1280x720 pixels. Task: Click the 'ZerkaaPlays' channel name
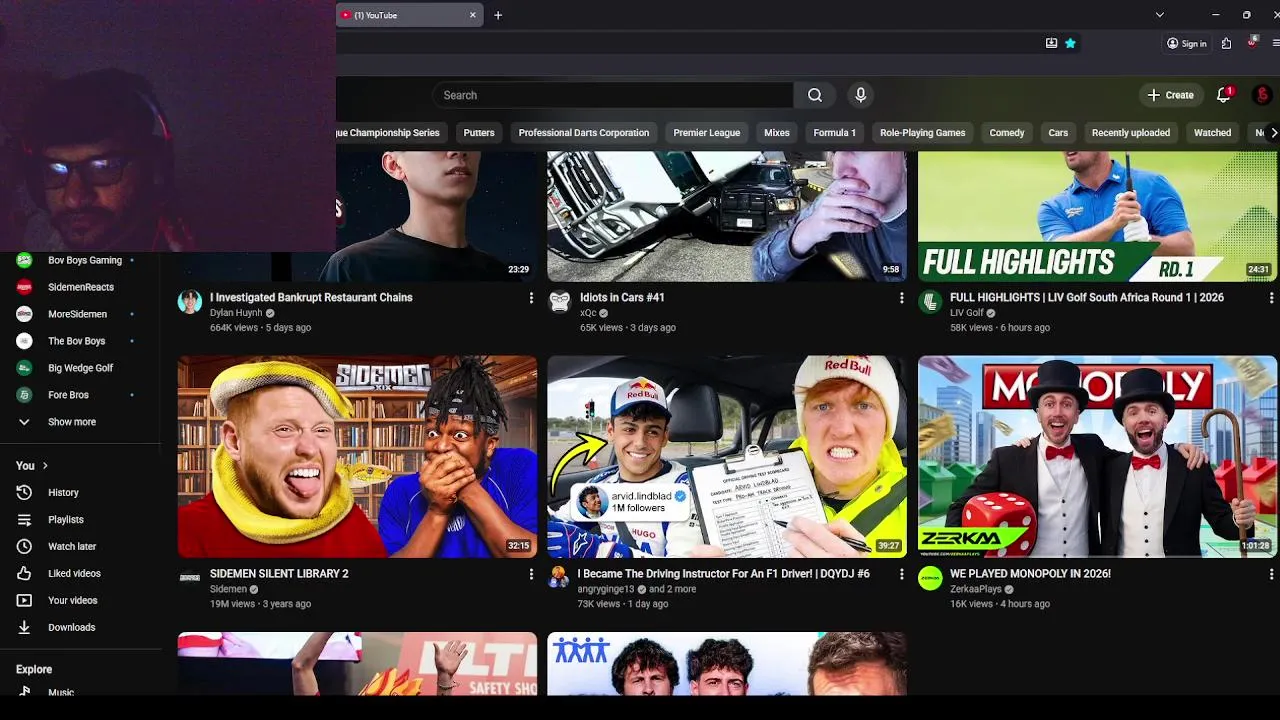point(976,589)
